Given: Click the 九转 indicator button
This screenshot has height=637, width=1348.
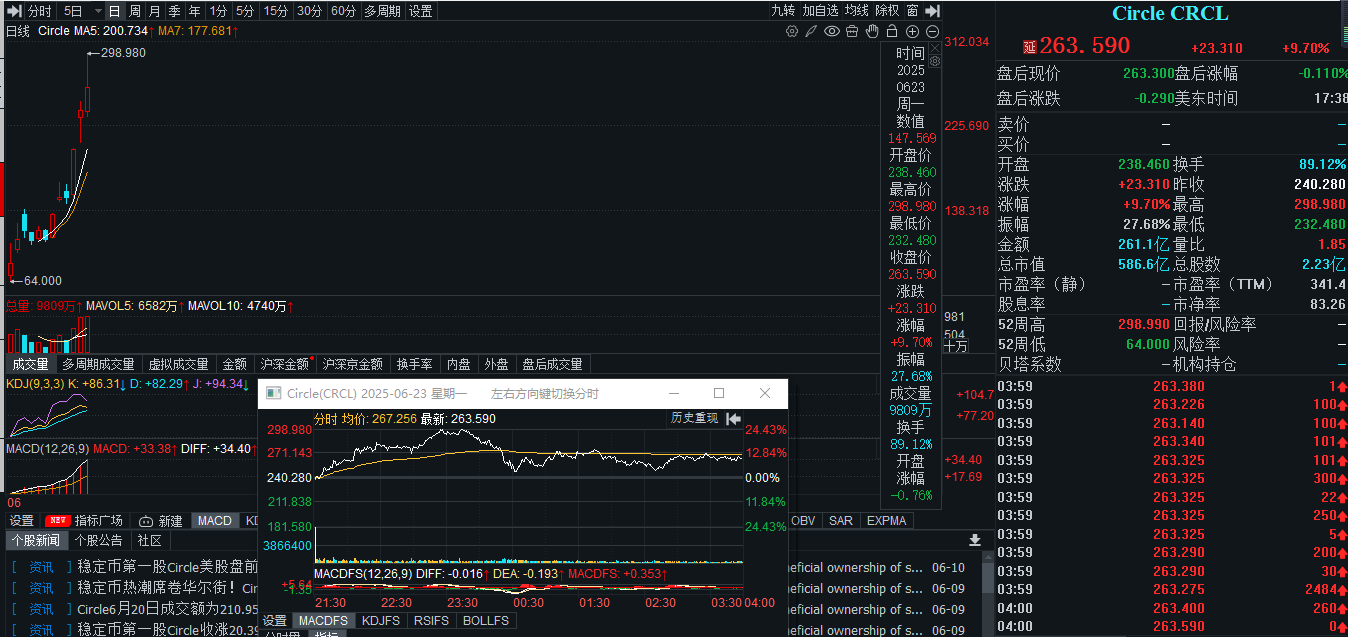Looking at the screenshot, I should pos(783,11).
